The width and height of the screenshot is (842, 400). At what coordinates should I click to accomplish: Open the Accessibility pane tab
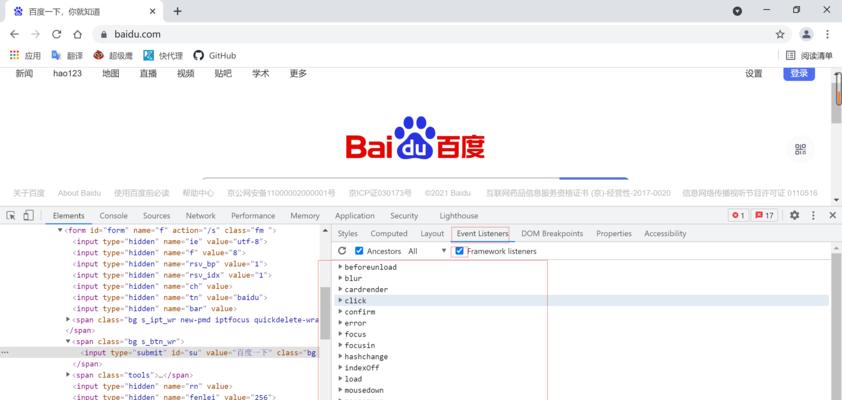(665, 234)
